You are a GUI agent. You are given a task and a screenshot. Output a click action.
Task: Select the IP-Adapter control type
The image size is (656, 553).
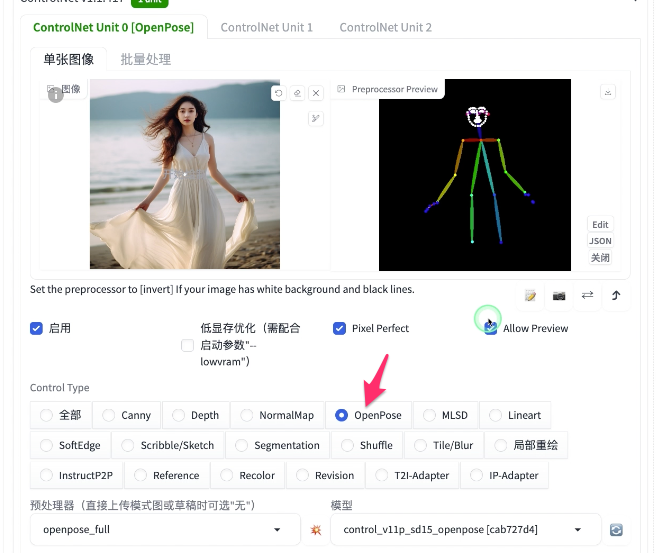[x=504, y=475]
